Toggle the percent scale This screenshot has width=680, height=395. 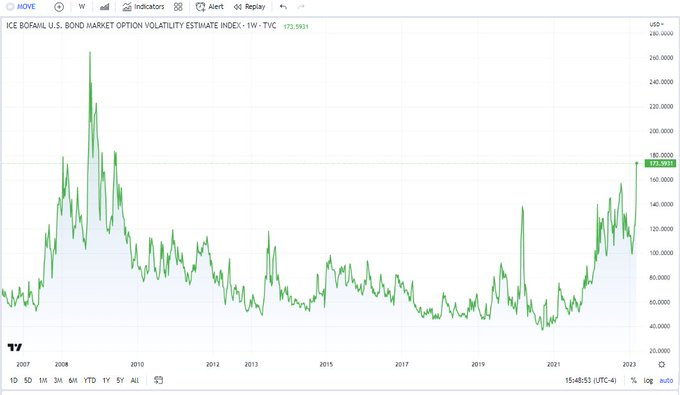(634, 380)
